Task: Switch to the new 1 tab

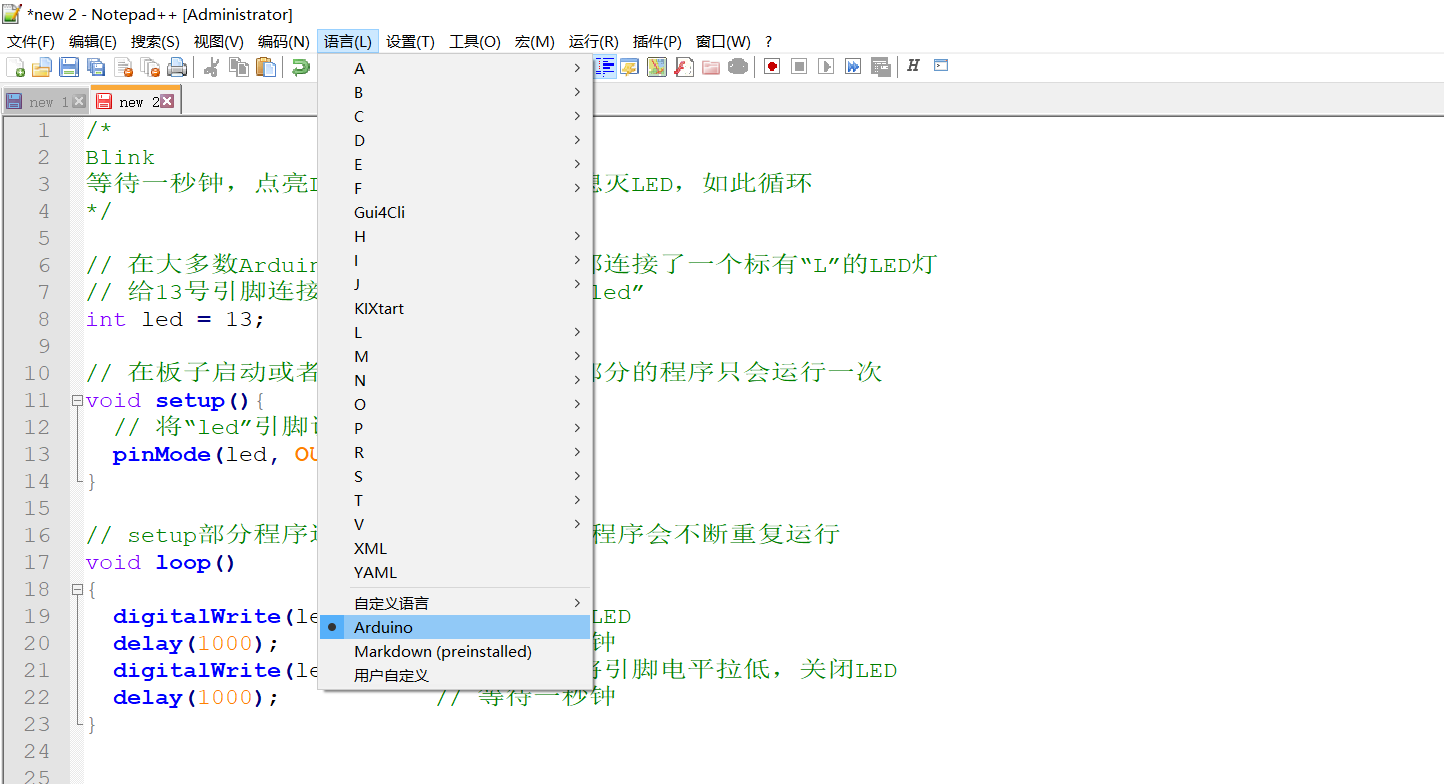Action: coord(45,101)
